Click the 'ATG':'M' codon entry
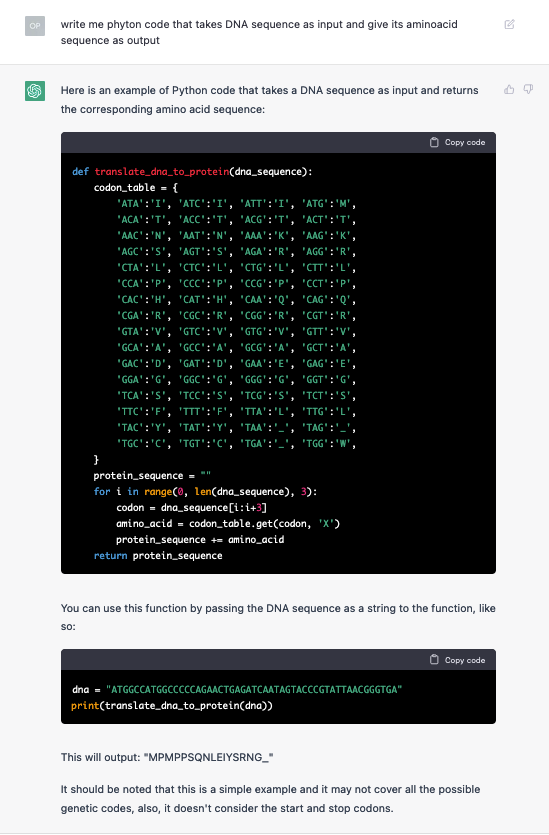The width and height of the screenshot is (549, 835). pyautogui.click(x=327, y=203)
